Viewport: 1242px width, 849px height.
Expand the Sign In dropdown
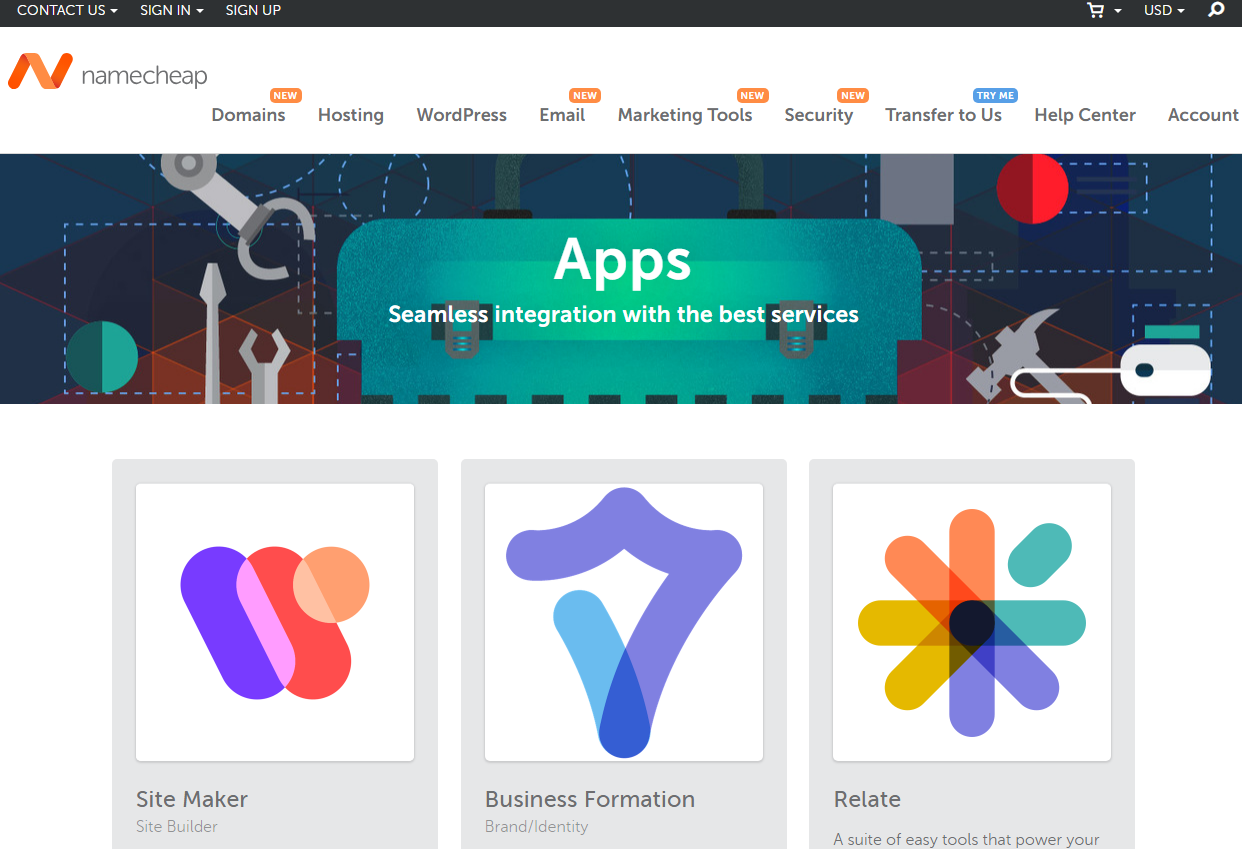click(x=172, y=10)
